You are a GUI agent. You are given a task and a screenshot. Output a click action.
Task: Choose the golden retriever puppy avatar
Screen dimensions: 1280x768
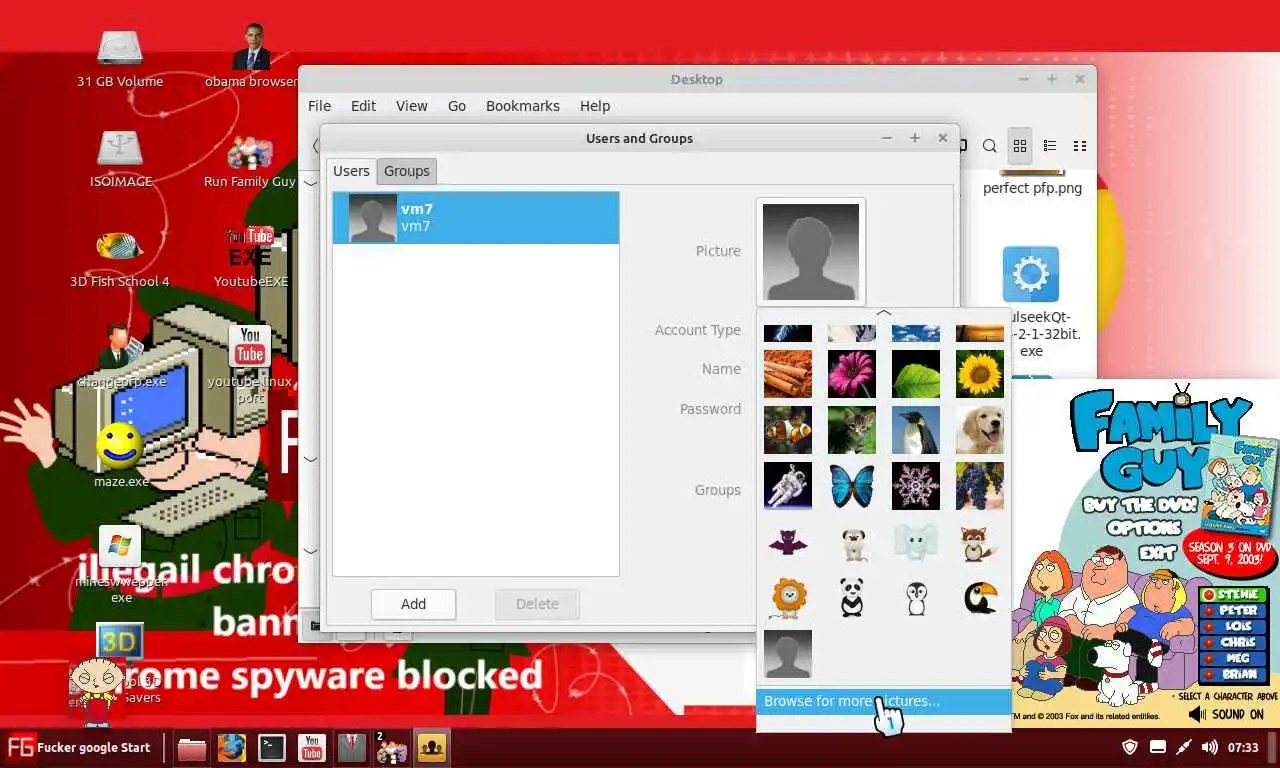pyautogui.click(x=980, y=430)
